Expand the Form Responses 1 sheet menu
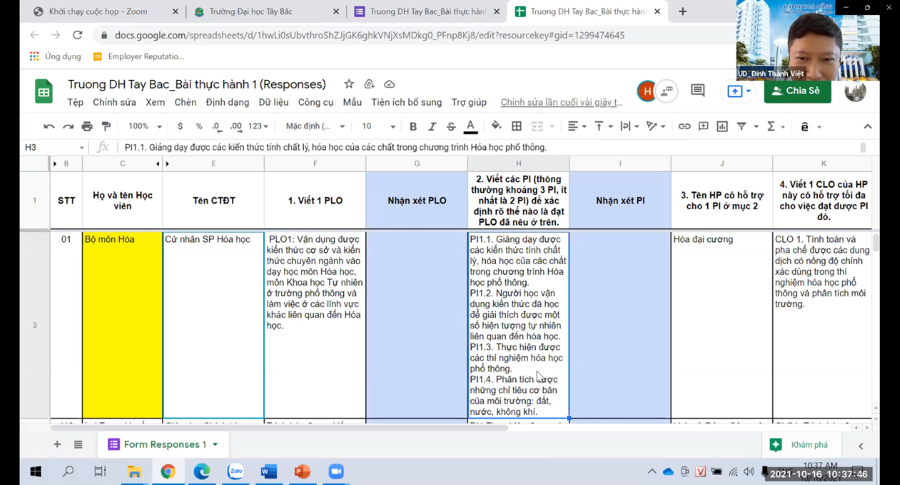This screenshot has width=900, height=485. (x=215, y=444)
